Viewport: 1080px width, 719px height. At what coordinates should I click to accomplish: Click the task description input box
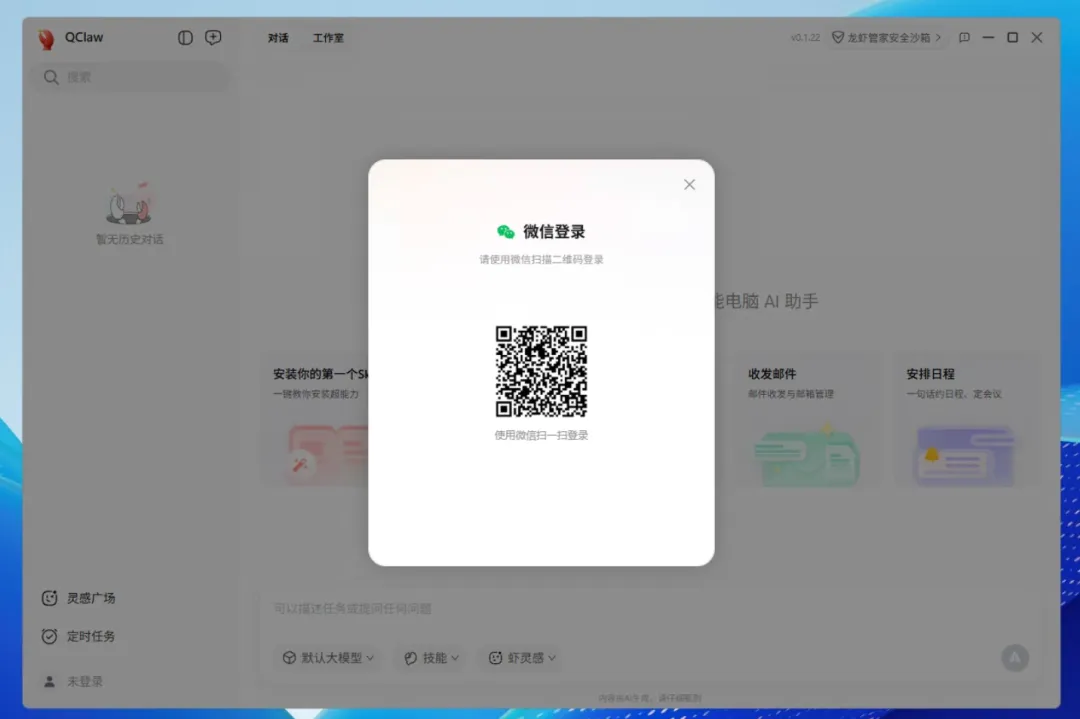(649, 609)
